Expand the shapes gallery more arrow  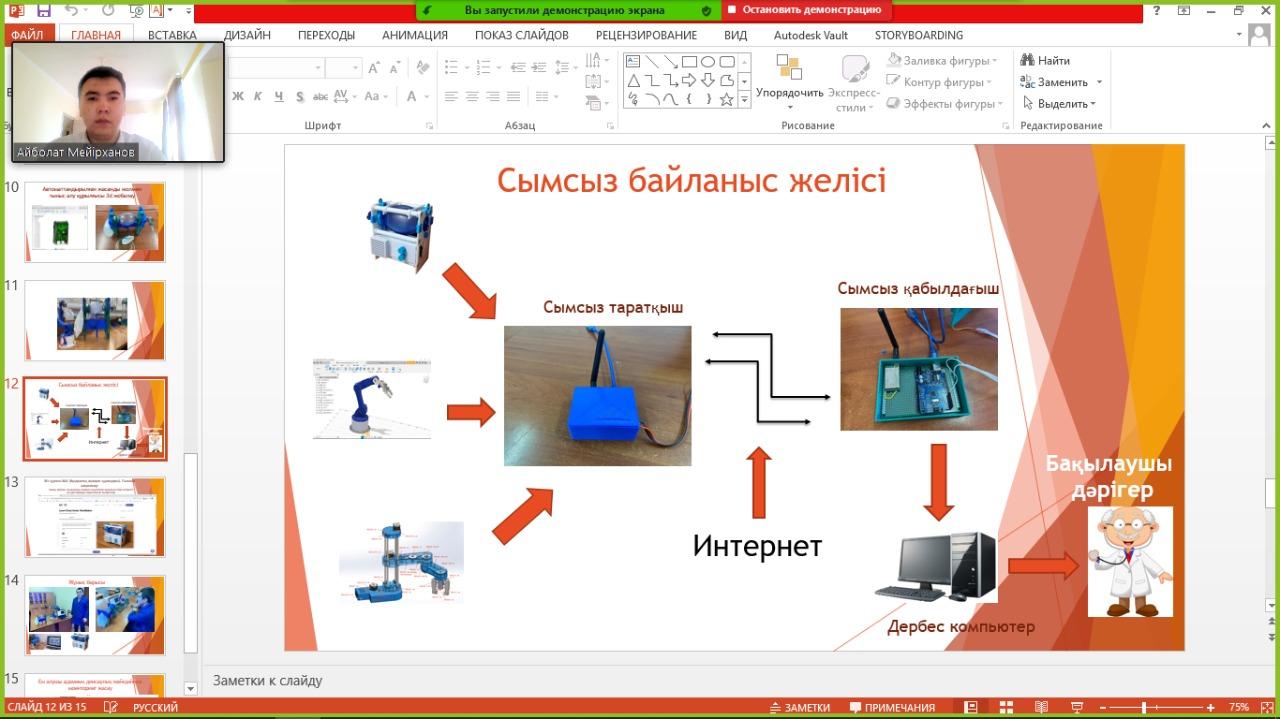744,100
